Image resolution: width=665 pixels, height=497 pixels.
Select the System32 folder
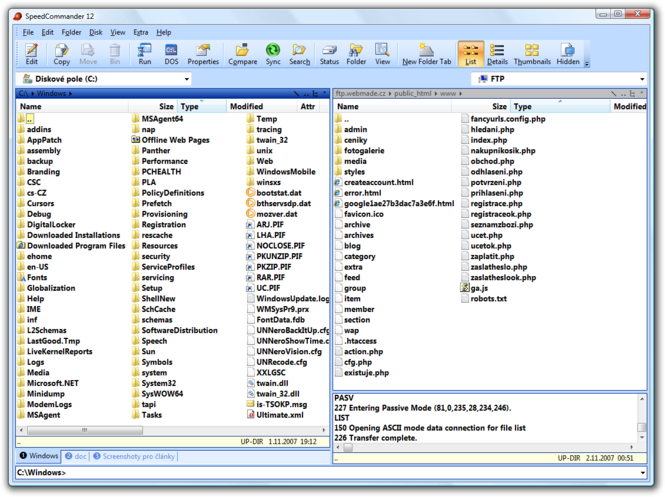[x=154, y=383]
